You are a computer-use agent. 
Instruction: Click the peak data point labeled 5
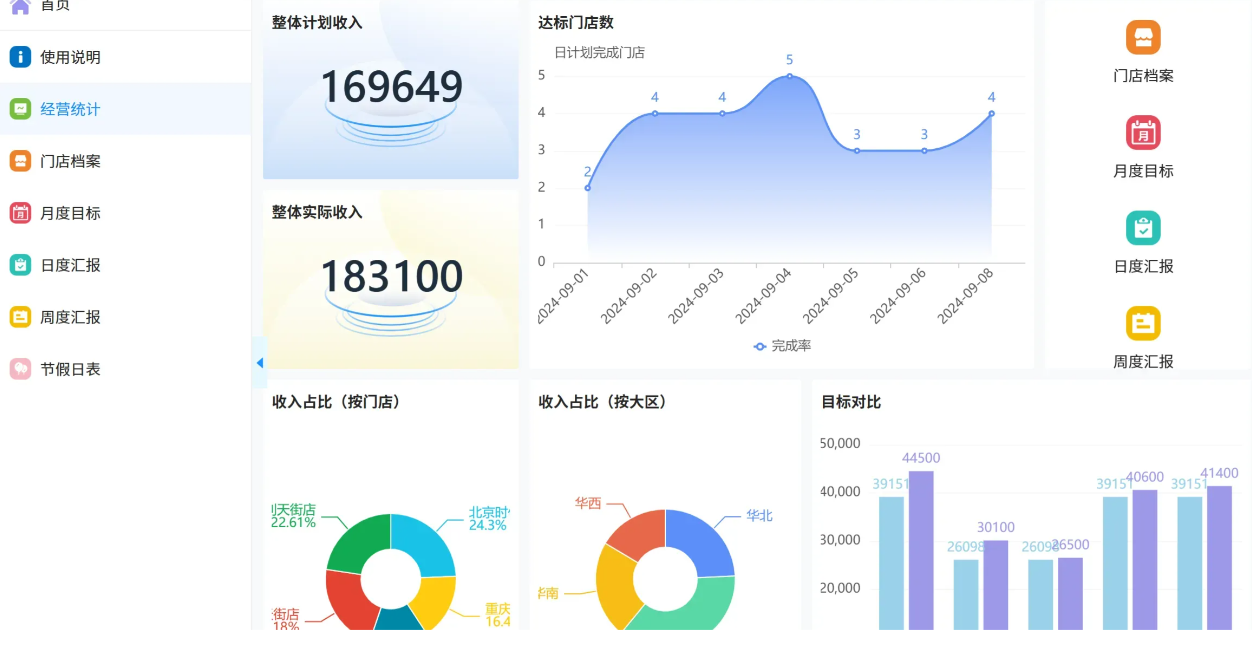(789, 76)
